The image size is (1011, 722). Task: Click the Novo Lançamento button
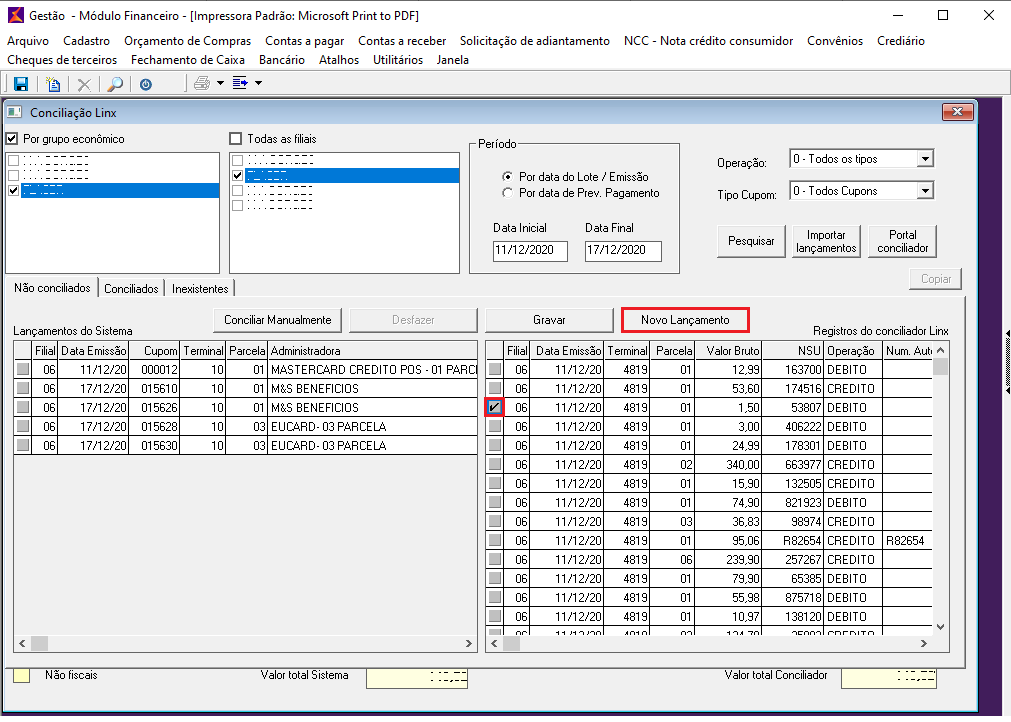685,319
